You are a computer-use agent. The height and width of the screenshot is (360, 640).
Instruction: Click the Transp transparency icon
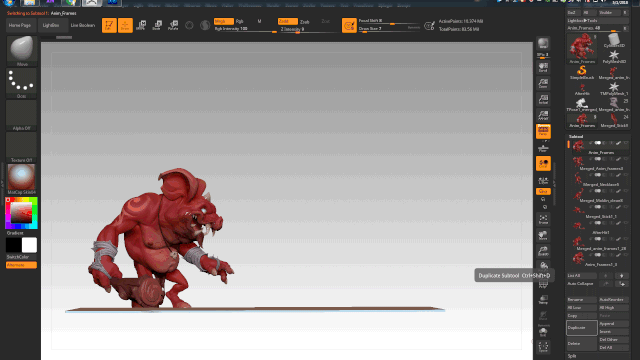click(543, 299)
